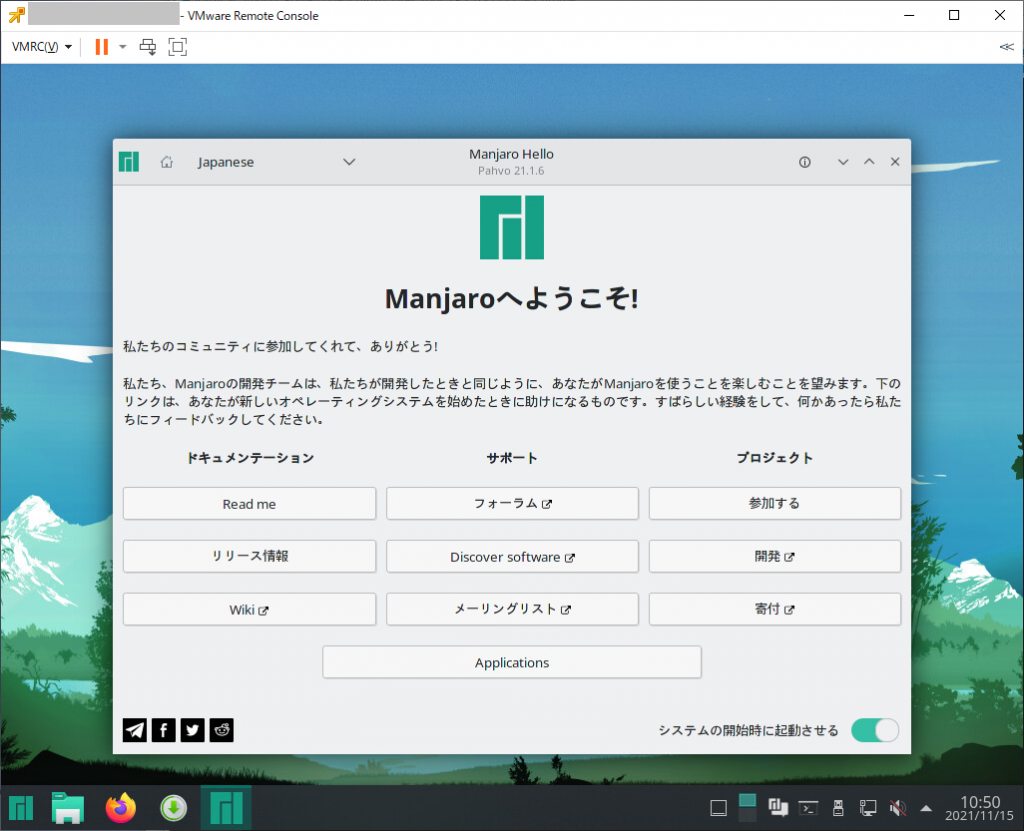
Task: Click the home icon in Manjaro Hello
Action: tap(167, 162)
